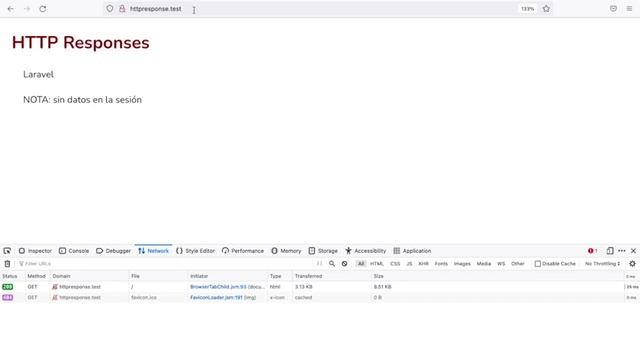Open the network search magnifier
The image size is (640, 360).
[332, 264]
